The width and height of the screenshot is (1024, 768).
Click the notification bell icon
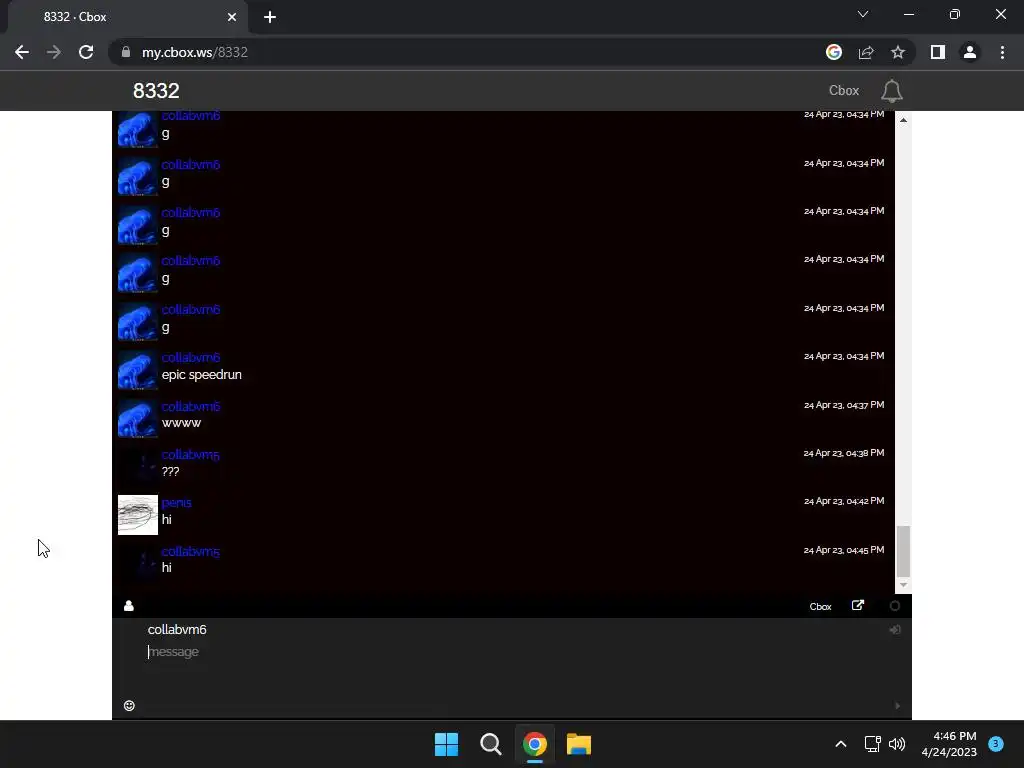[891, 91]
